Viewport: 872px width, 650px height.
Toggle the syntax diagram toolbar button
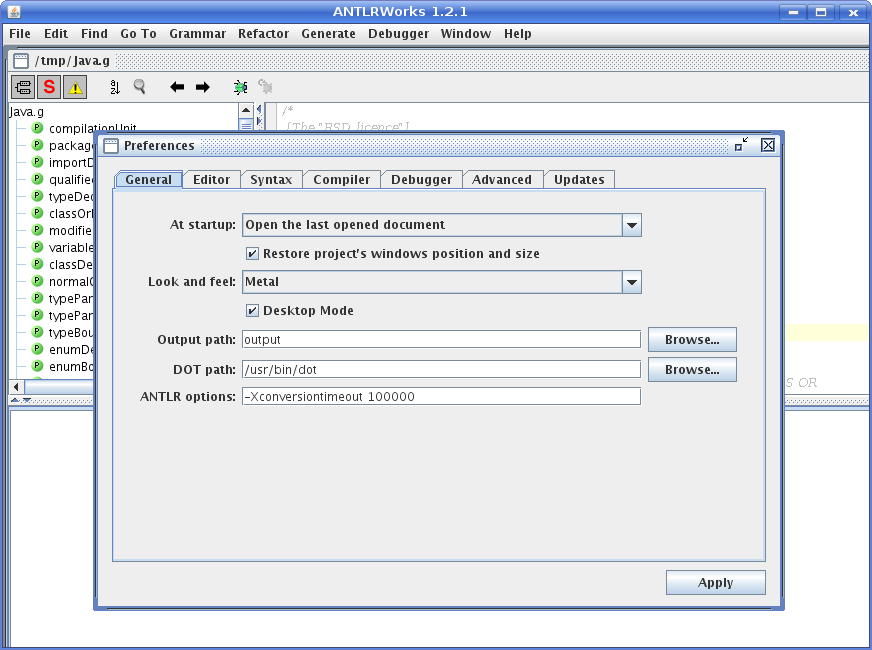[23, 87]
